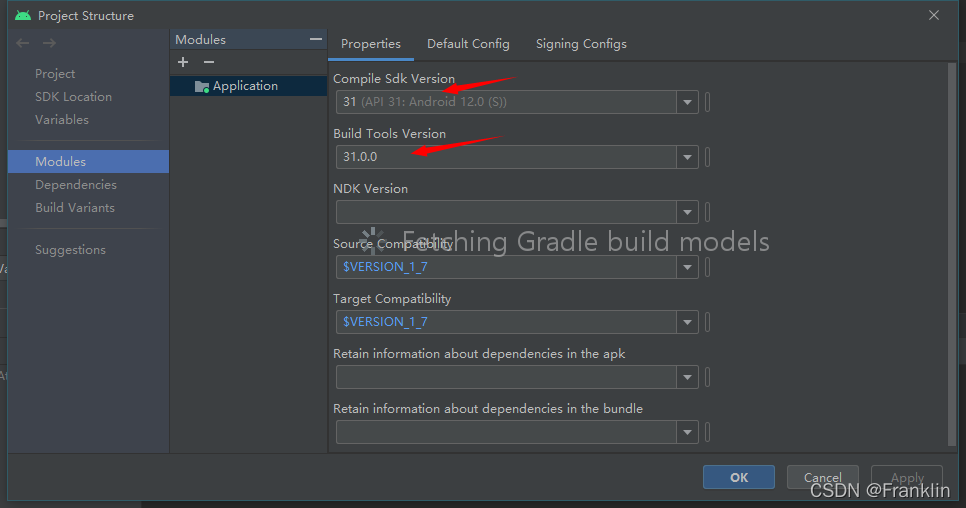Click the variable binding handle beside NDK Version
Image resolution: width=966 pixels, height=508 pixels.
(707, 212)
